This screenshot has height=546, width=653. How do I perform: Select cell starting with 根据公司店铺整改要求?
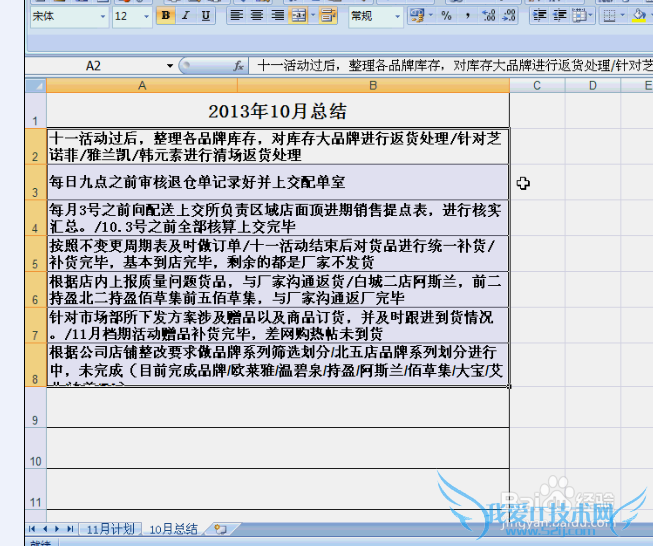click(x=278, y=365)
